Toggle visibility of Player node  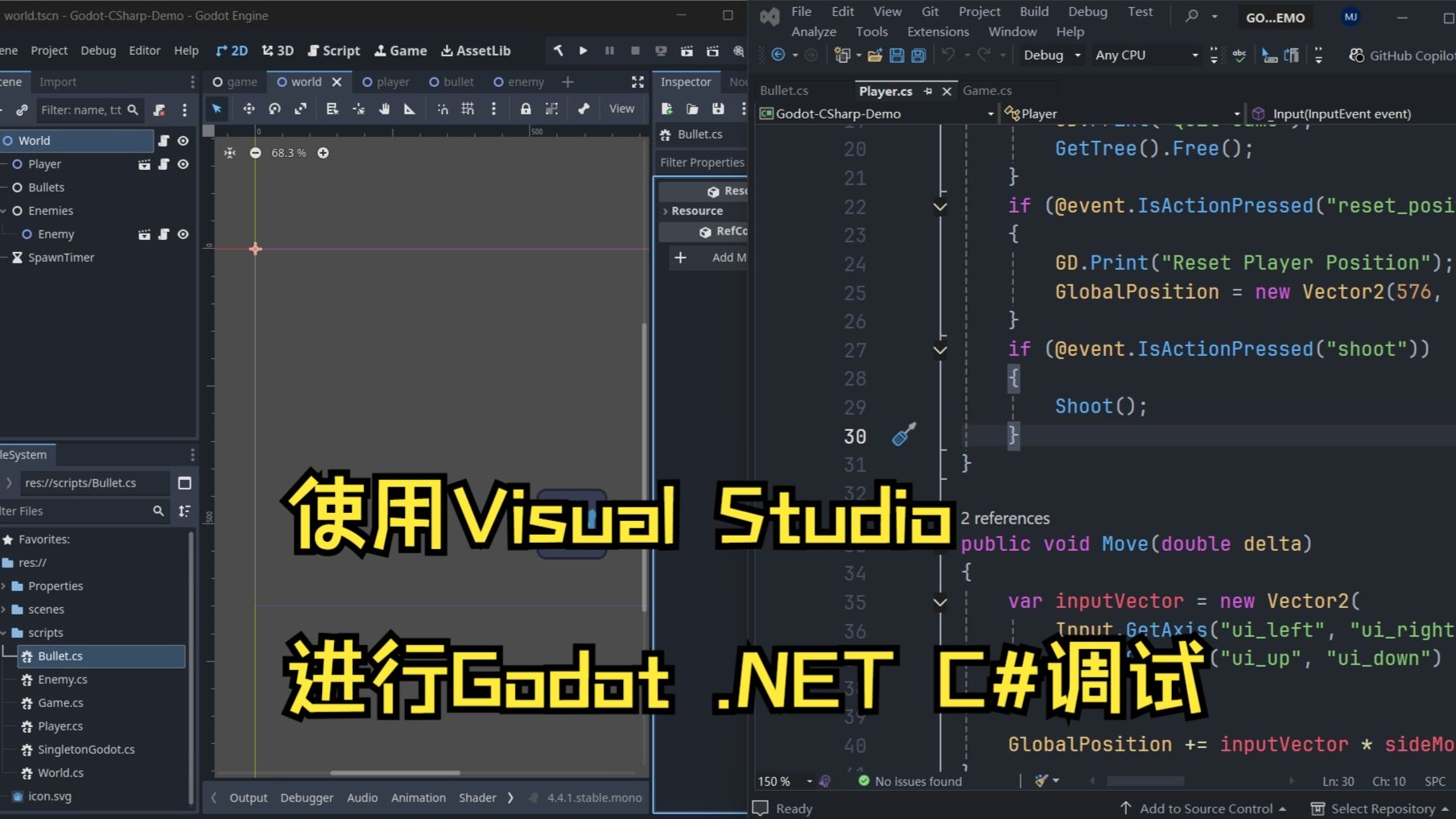(x=184, y=164)
